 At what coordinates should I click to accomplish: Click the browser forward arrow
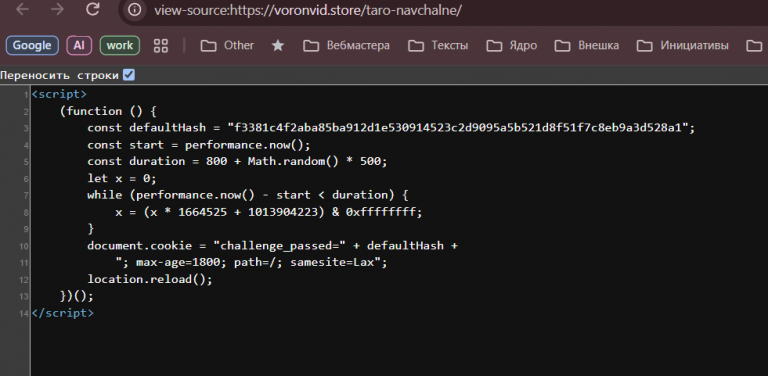pos(57,9)
